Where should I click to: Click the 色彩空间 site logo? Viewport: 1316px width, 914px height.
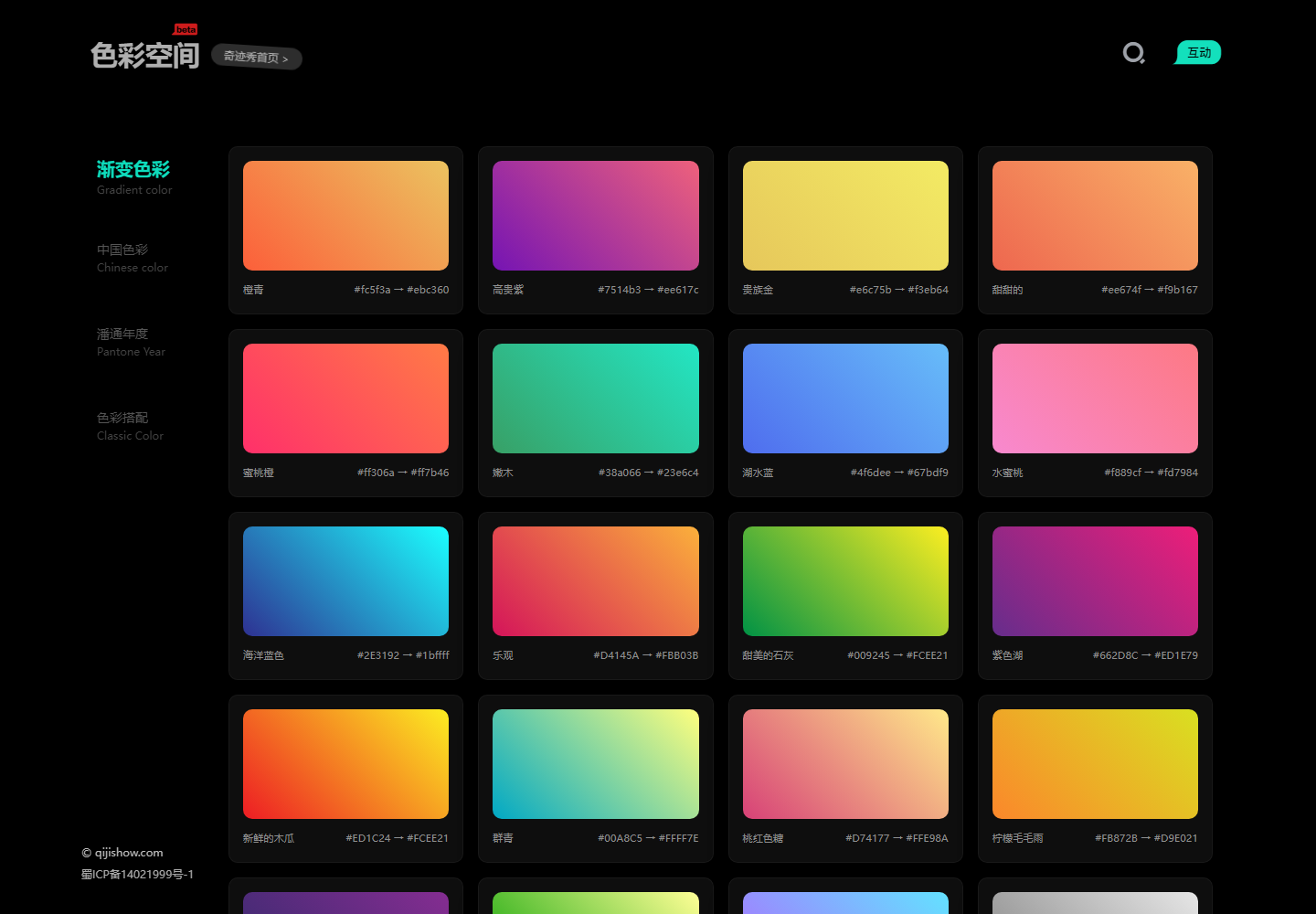coord(144,55)
